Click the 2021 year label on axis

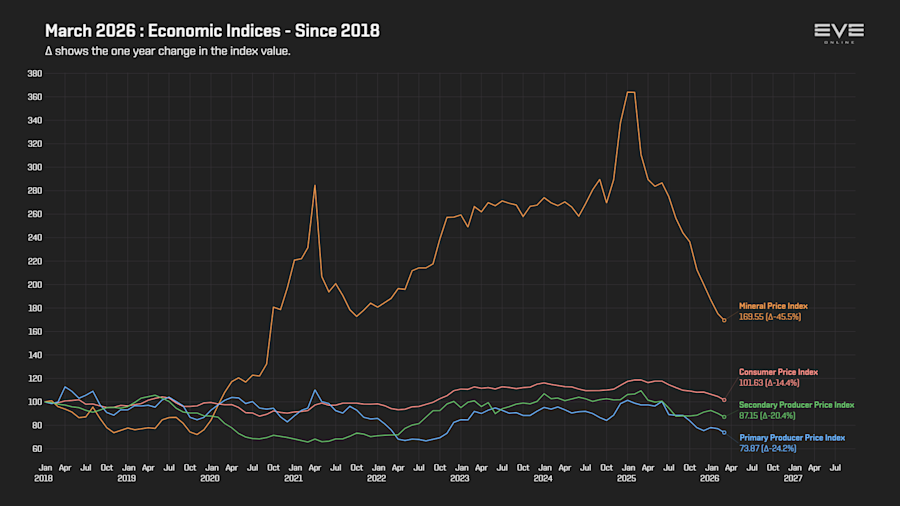point(293,478)
